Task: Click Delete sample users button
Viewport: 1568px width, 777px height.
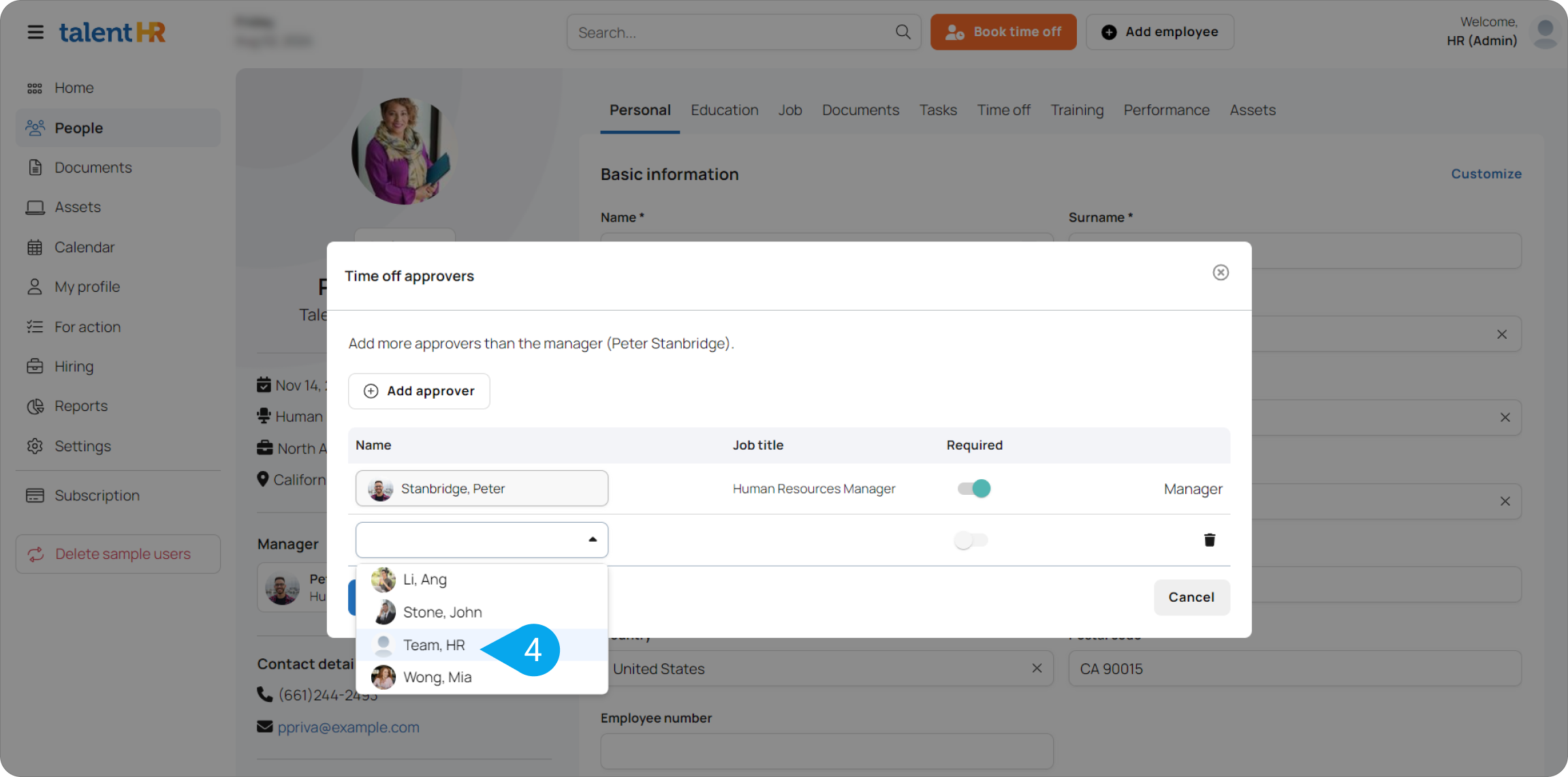Action: tap(118, 554)
